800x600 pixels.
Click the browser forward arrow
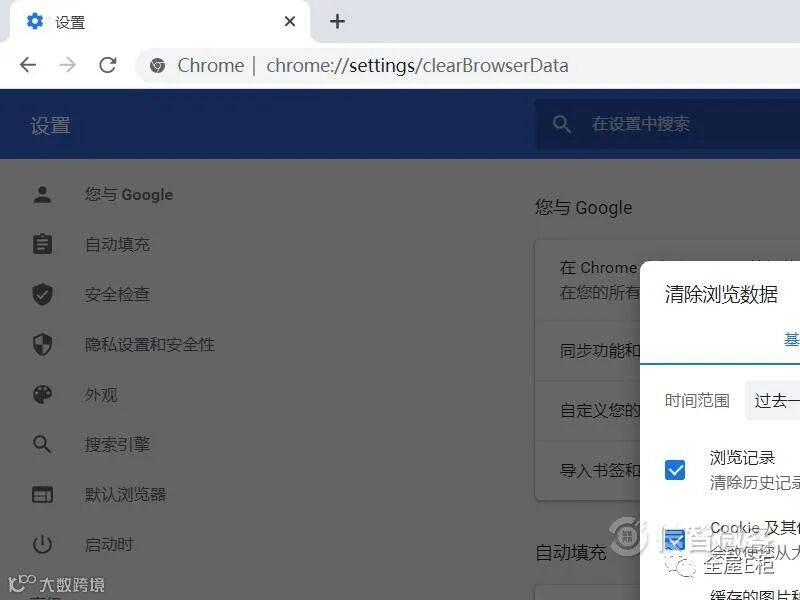coord(67,65)
